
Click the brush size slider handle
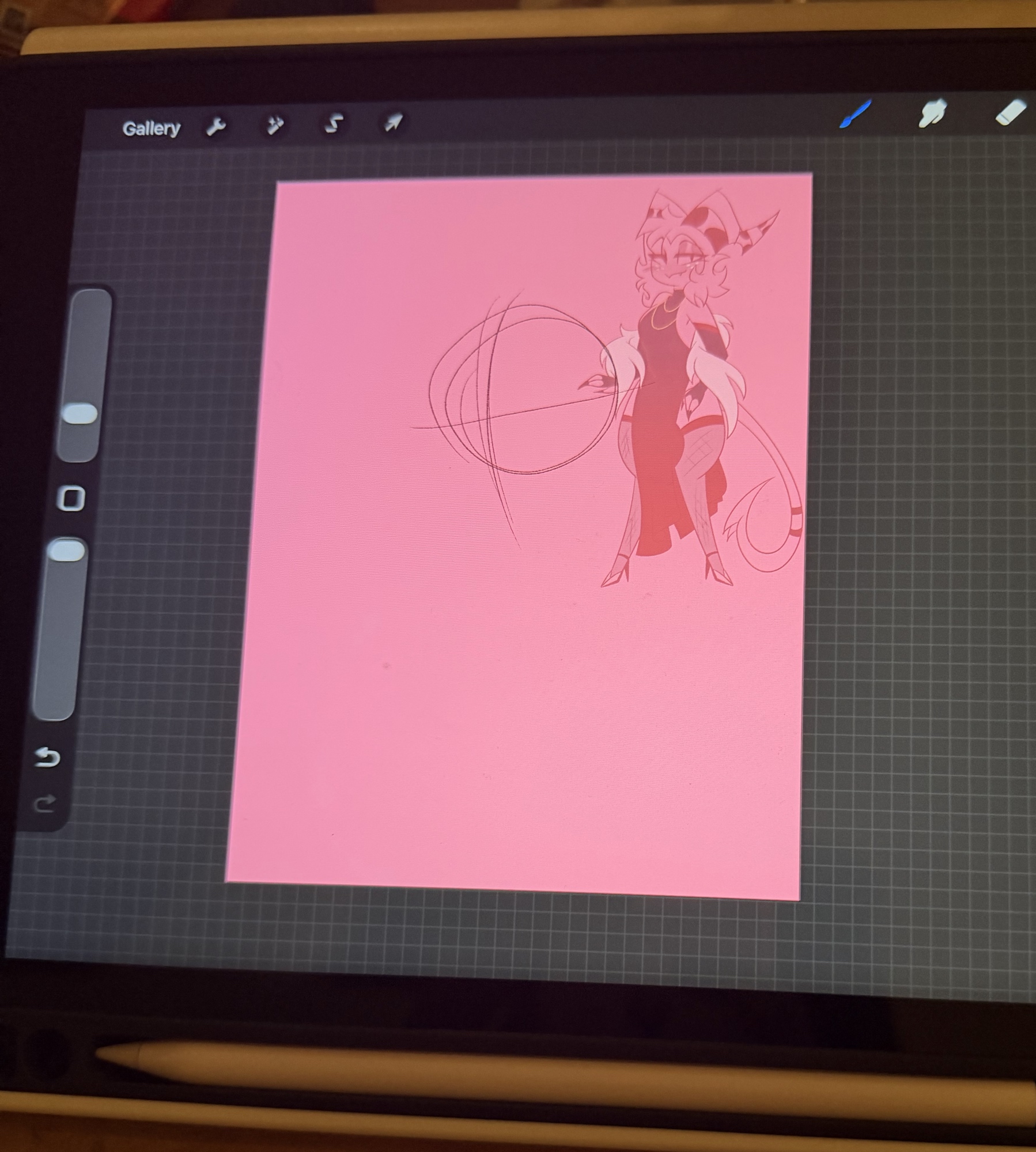(x=80, y=414)
